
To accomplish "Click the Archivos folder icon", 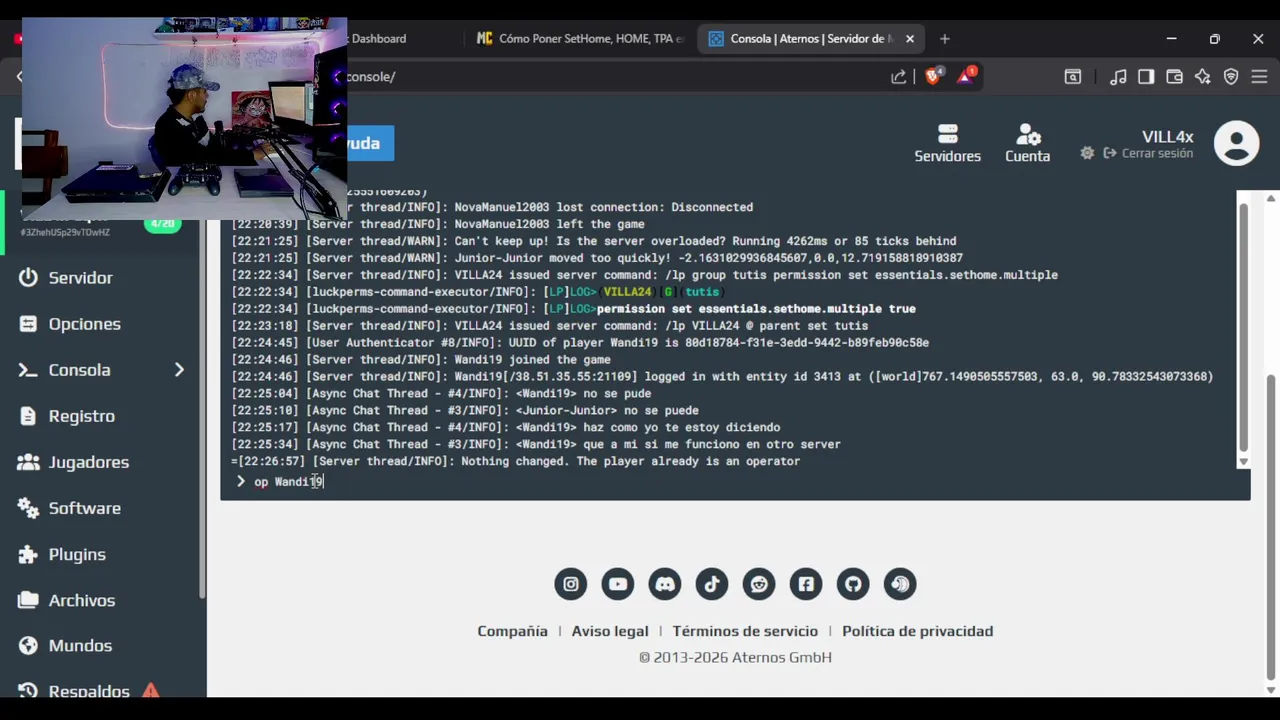I will tap(28, 600).
